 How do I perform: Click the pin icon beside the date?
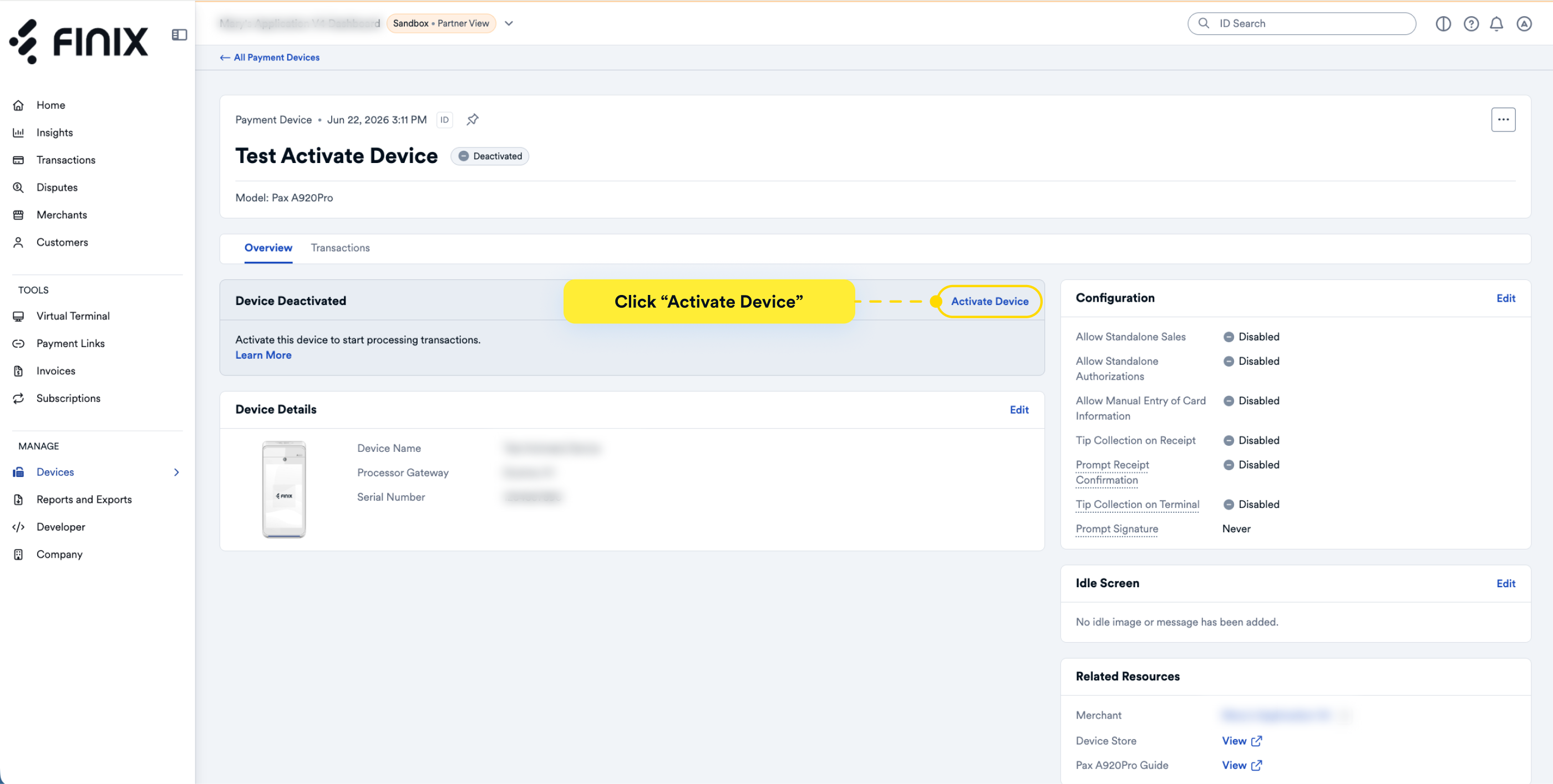(x=473, y=119)
